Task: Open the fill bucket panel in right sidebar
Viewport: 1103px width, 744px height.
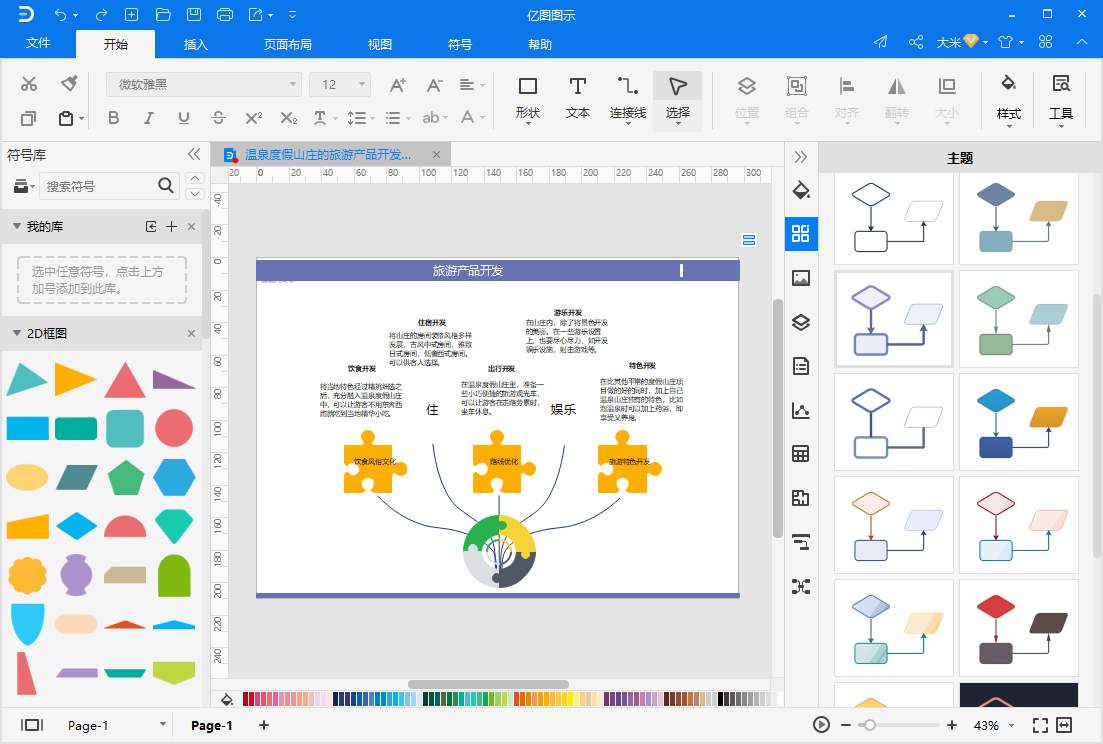Action: [x=801, y=190]
